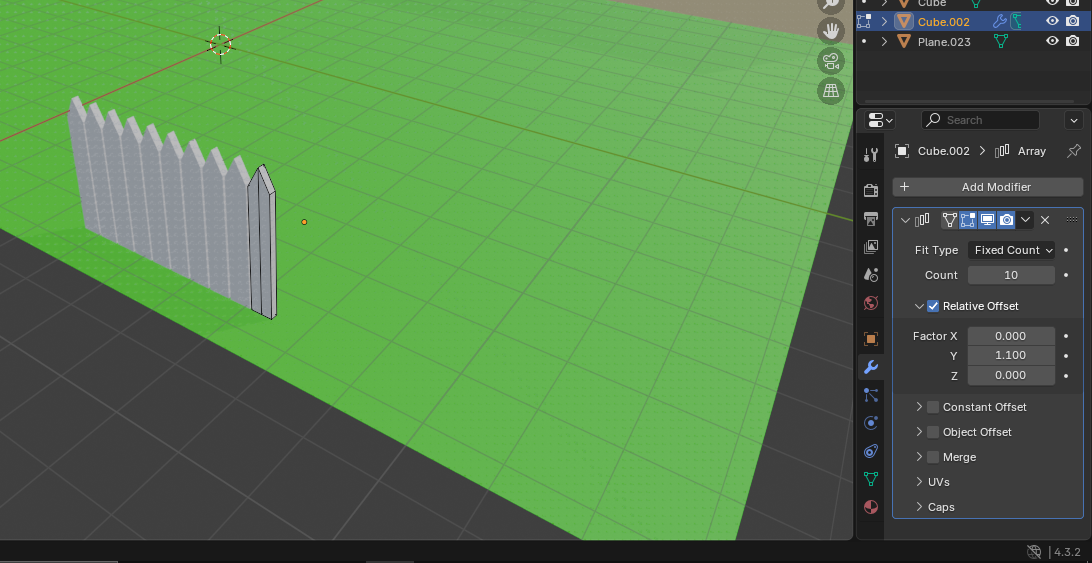Click the Count field showing 10

pyautogui.click(x=1011, y=275)
